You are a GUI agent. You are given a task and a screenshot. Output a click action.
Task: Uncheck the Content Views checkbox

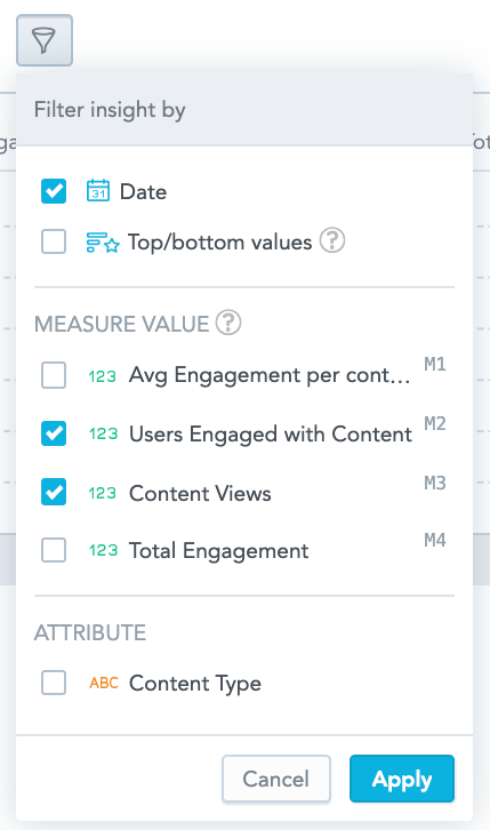pyautogui.click(x=53, y=492)
